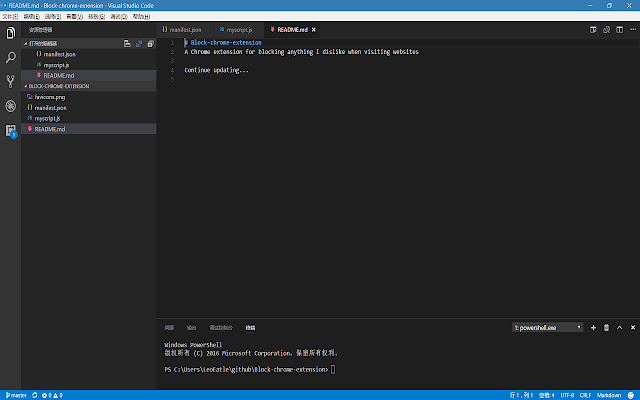
Task: Select manifest.json in the open editors list
Action: (89, 54)
